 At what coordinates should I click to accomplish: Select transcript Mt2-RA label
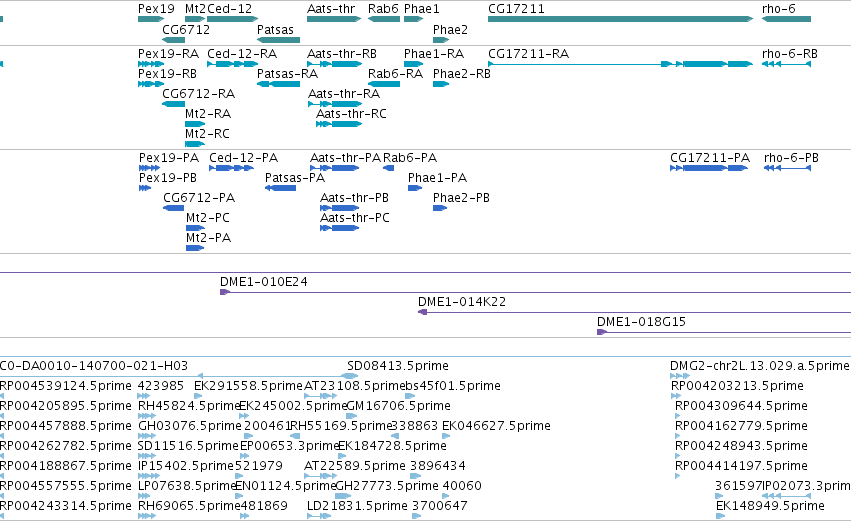pos(208,114)
